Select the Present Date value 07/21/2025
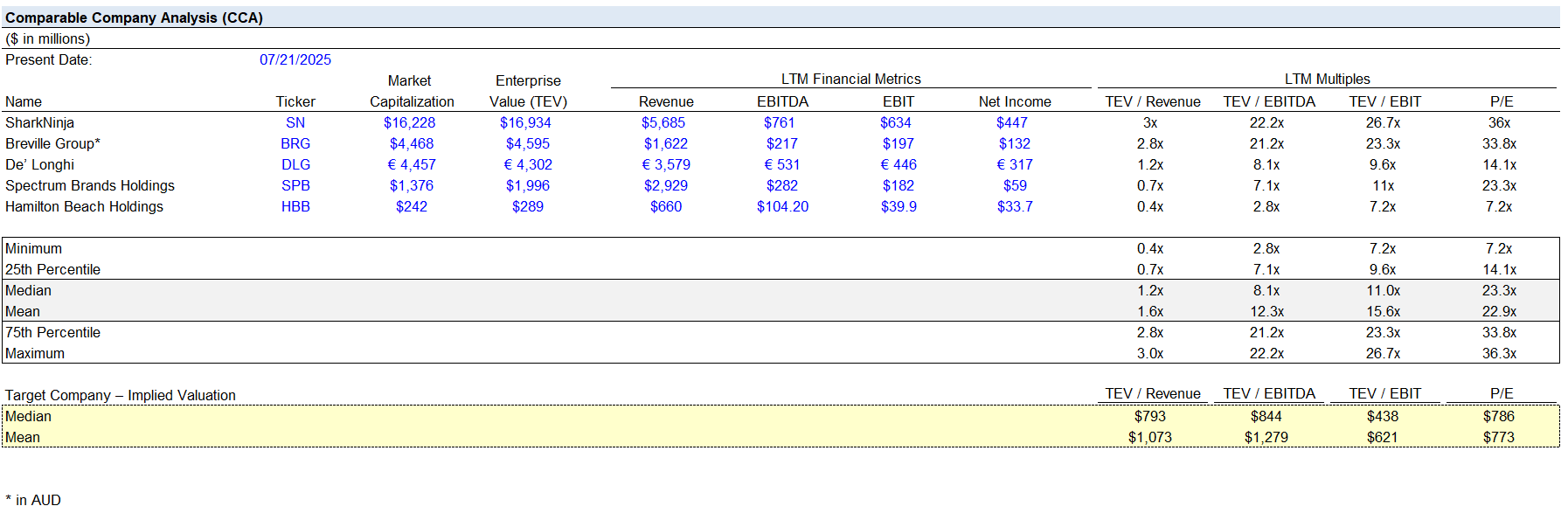 [295, 59]
